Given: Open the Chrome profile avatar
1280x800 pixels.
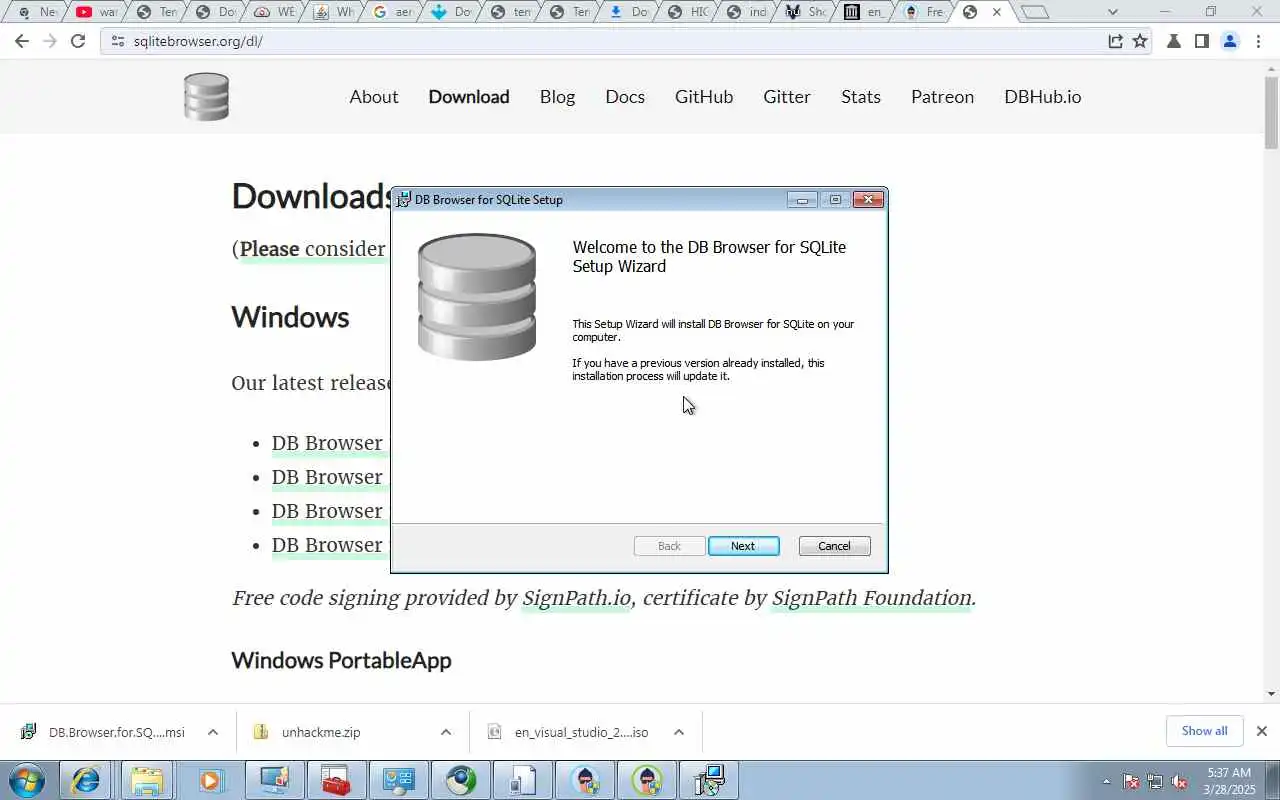Looking at the screenshot, I should click(x=1230, y=41).
